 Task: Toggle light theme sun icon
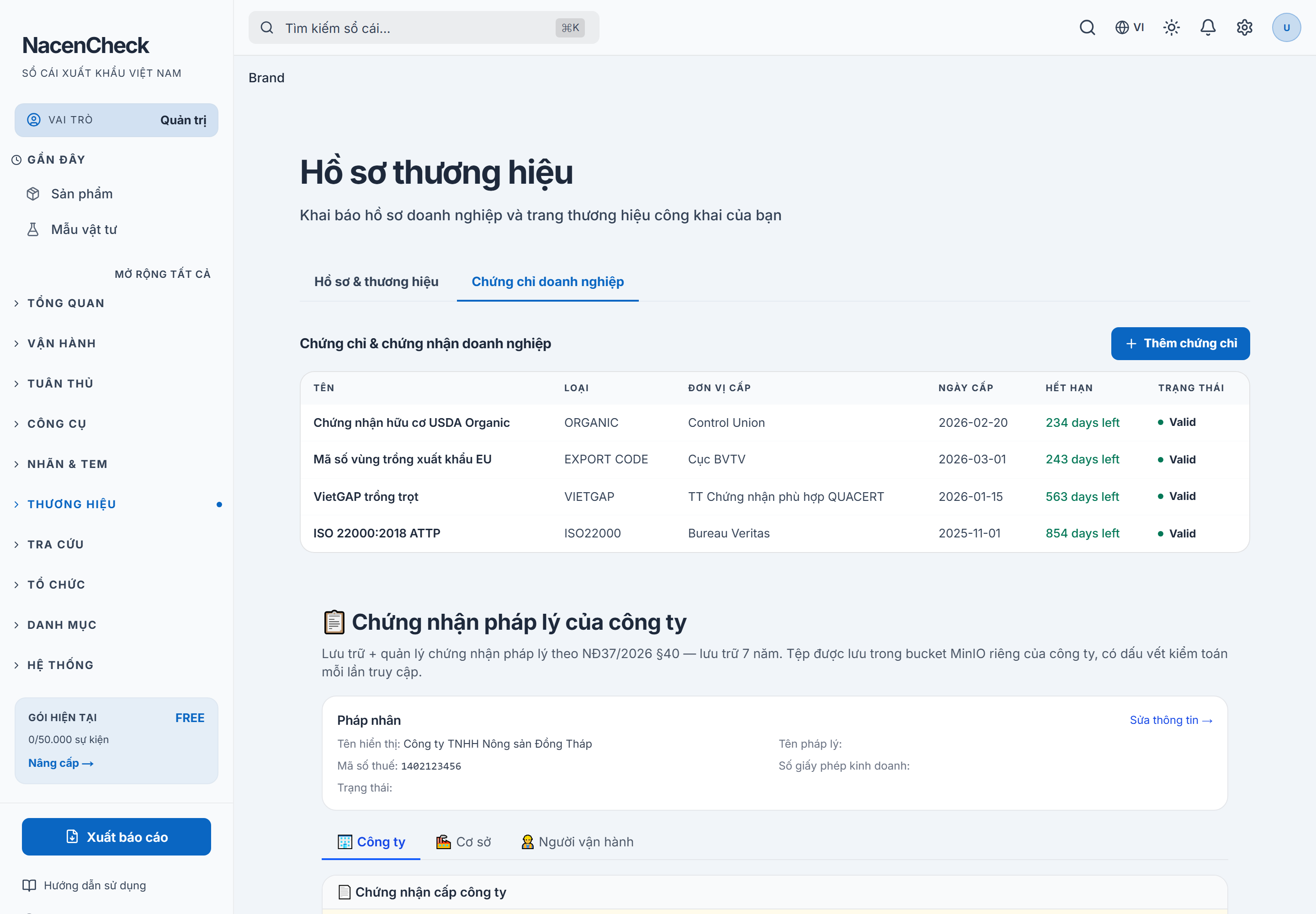pos(1171,27)
